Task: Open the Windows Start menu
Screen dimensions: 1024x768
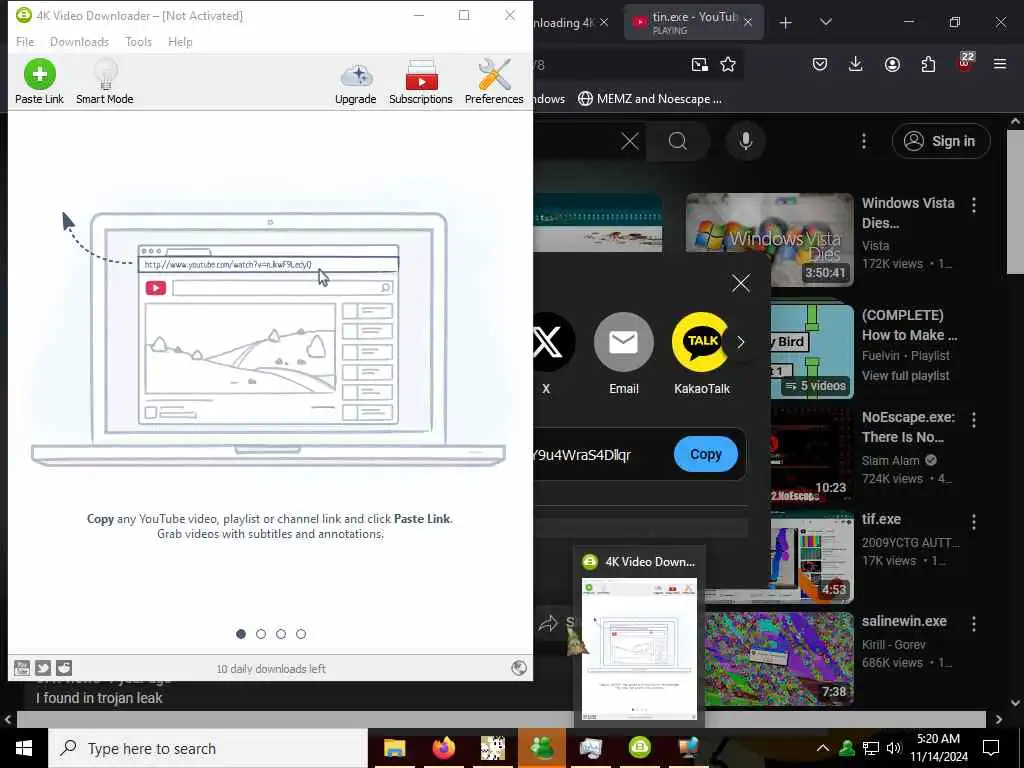Action: 24,748
